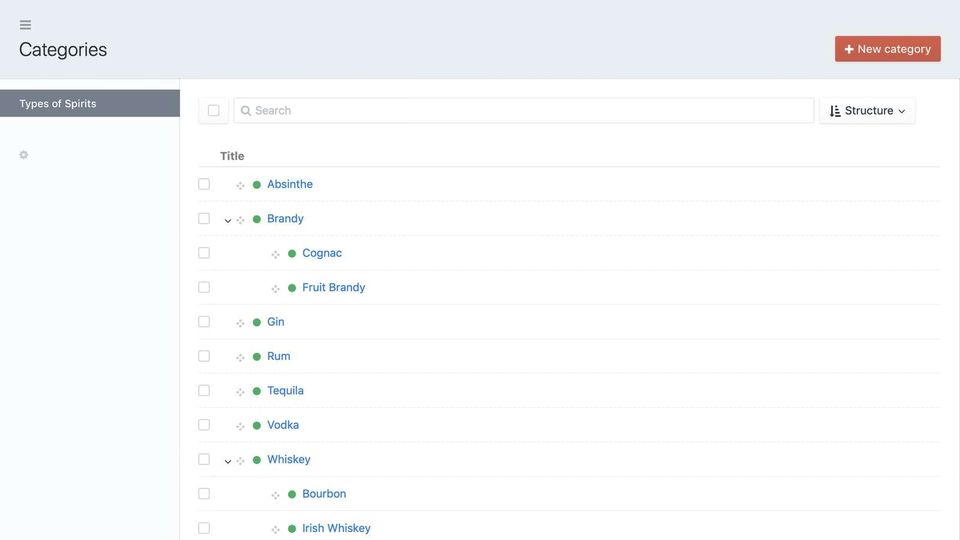Create a New category
The image size is (960, 540).
point(888,49)
